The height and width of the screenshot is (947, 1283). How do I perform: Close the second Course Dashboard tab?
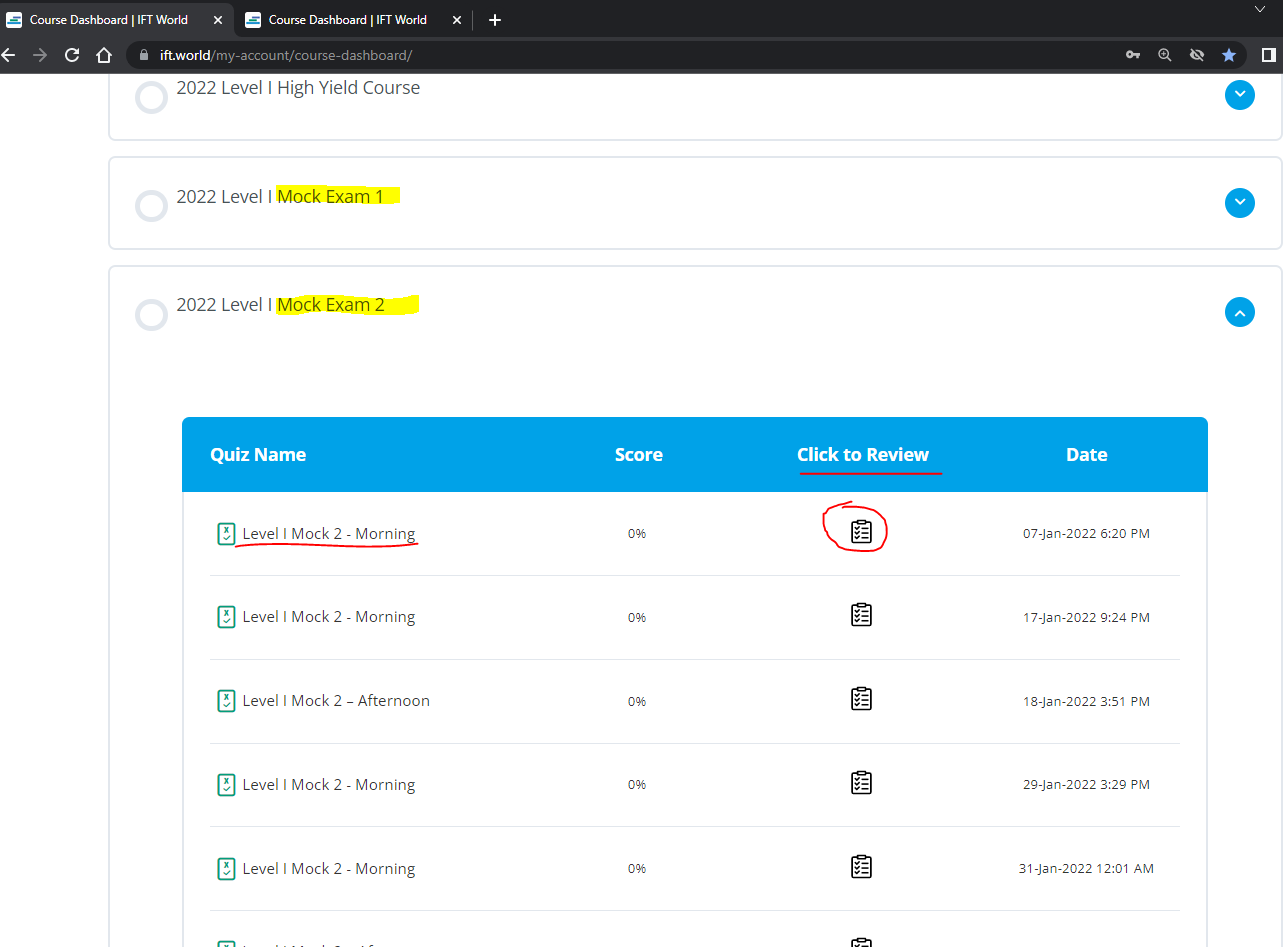click(x=457, y=20)
